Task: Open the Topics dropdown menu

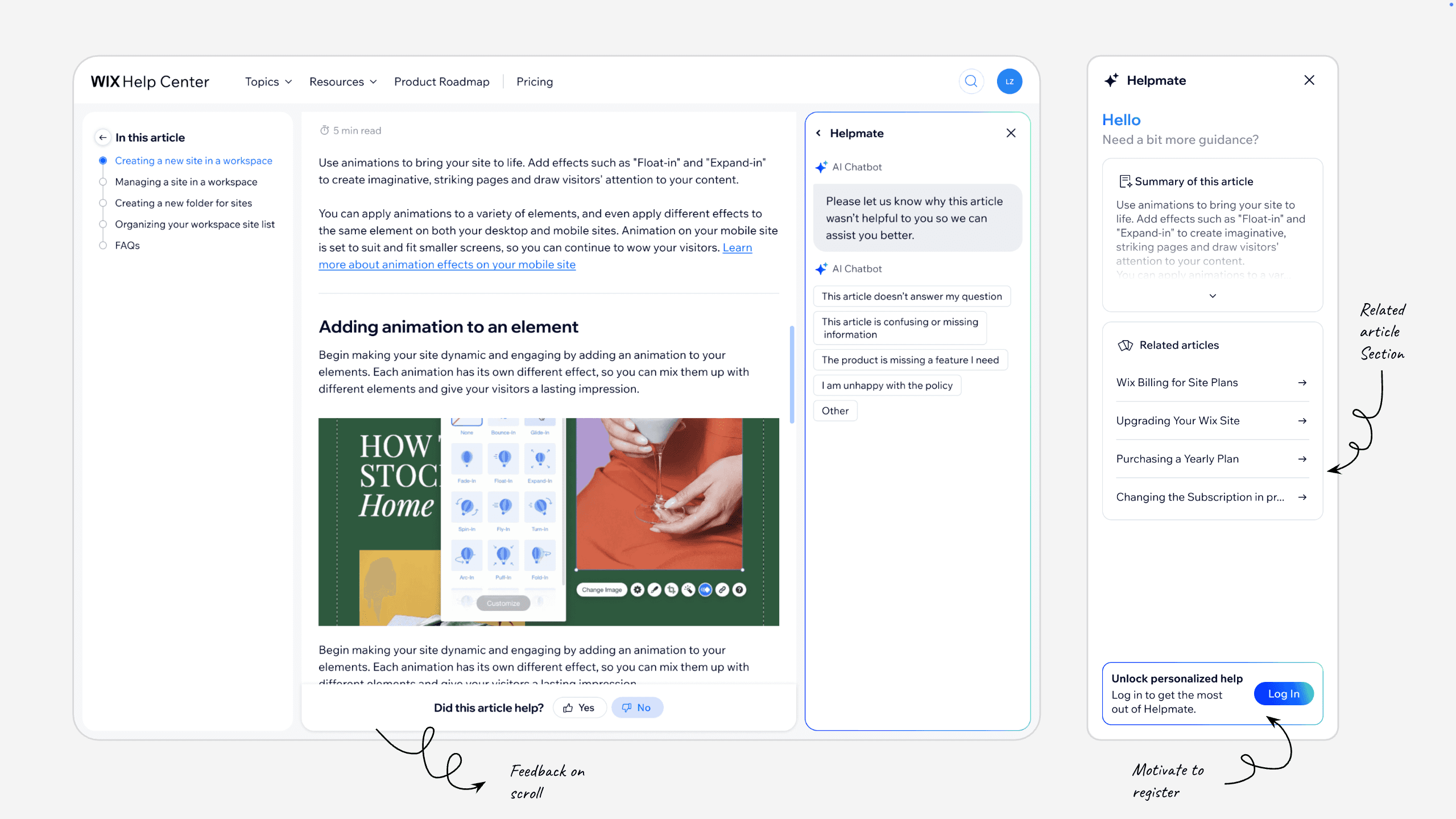Action: pyautogui.click(x=268, y=82)
